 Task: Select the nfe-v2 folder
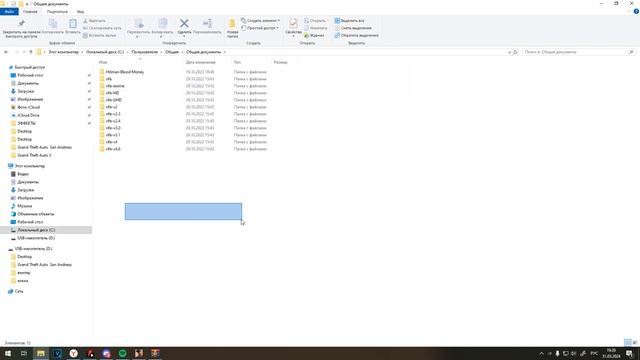tap(111, 107)
